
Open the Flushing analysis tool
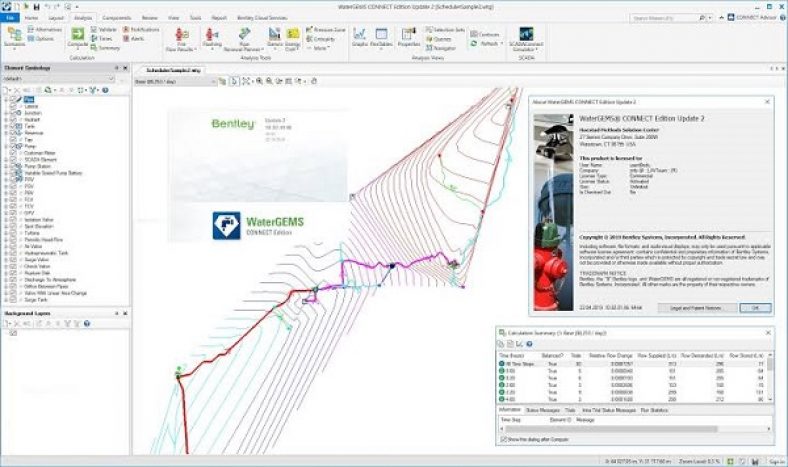point(212,38)
